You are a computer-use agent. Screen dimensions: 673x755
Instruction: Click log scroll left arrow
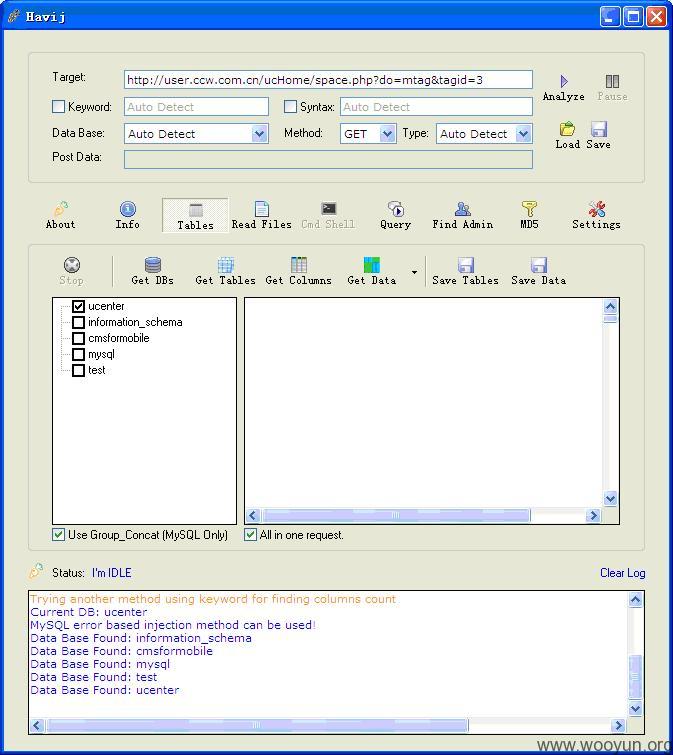pyautogui.click(x=37, y=725)
